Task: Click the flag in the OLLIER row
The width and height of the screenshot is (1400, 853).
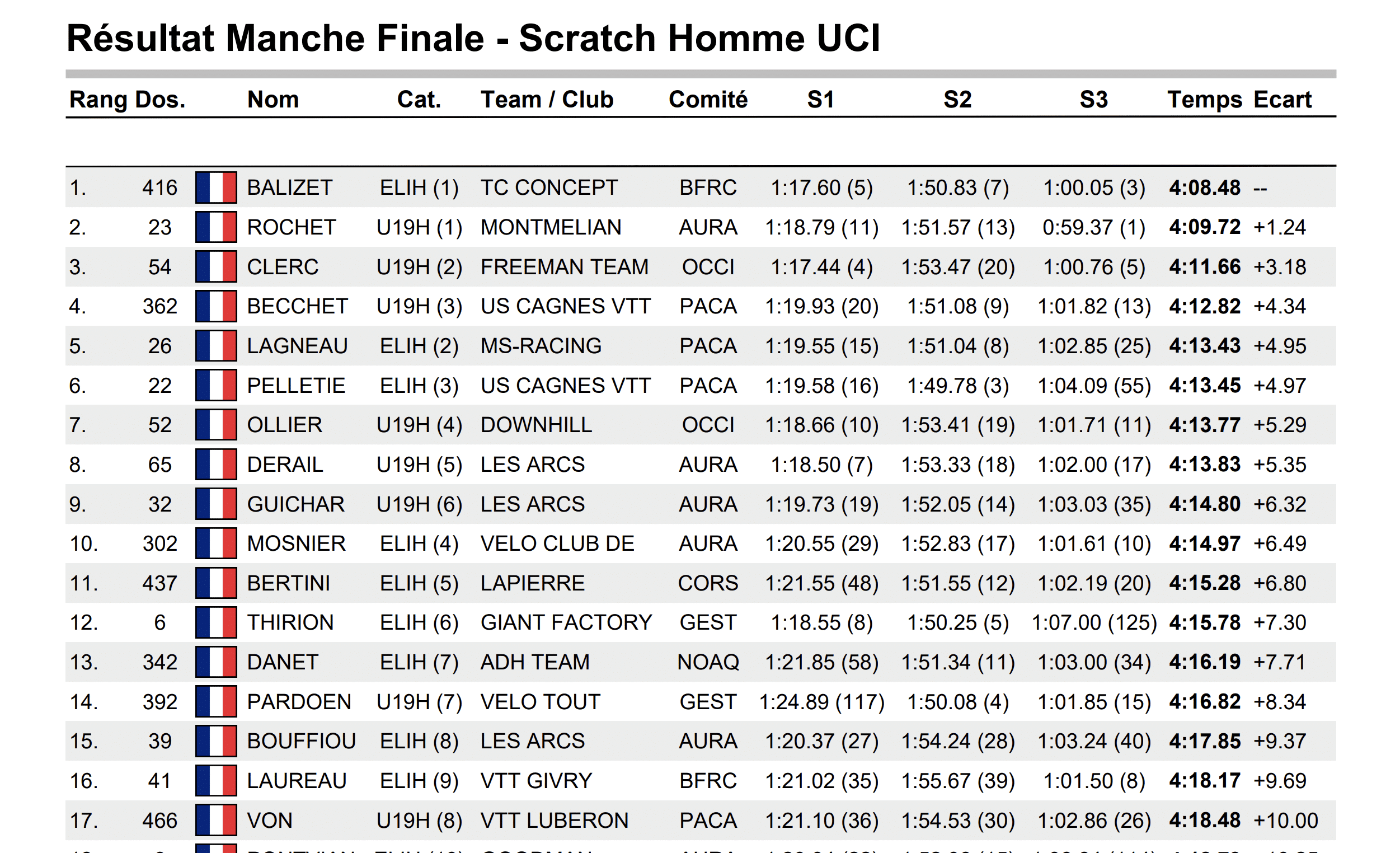Action: click(216, 424)
